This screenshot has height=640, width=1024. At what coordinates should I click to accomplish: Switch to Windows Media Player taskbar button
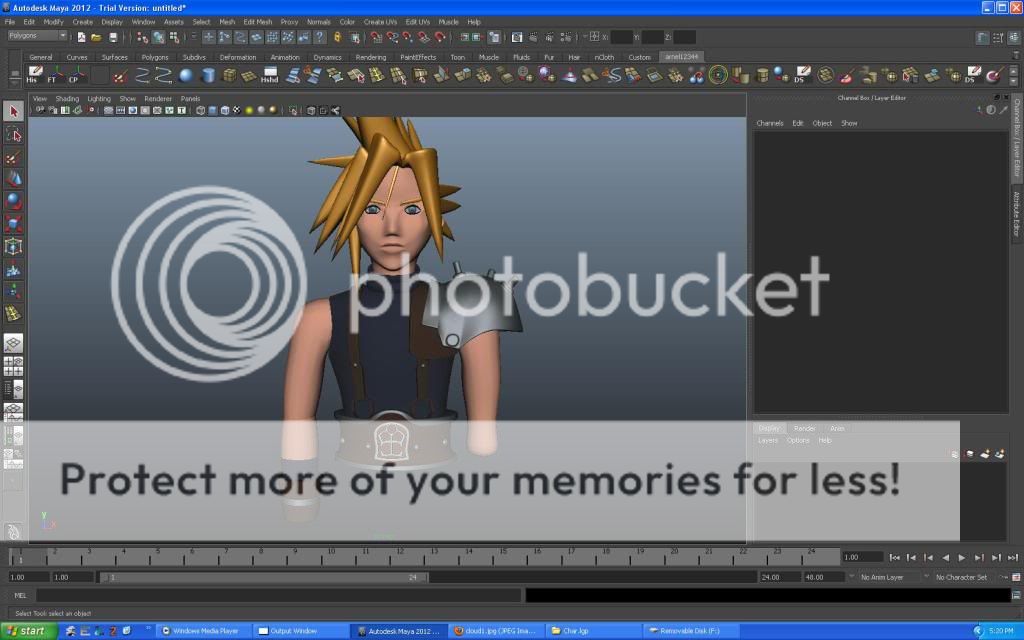[204, 631]
